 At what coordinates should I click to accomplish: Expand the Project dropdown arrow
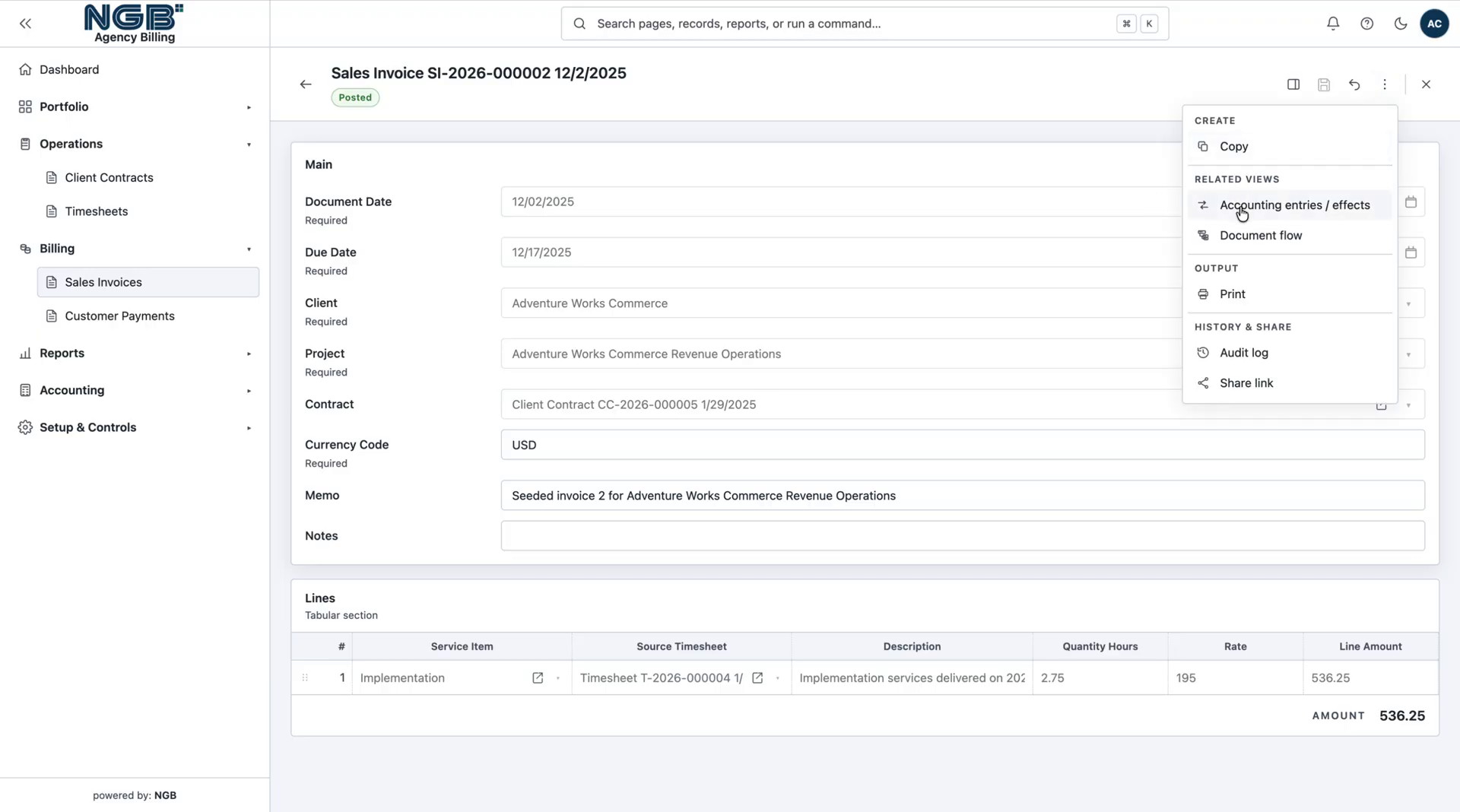1408,354
